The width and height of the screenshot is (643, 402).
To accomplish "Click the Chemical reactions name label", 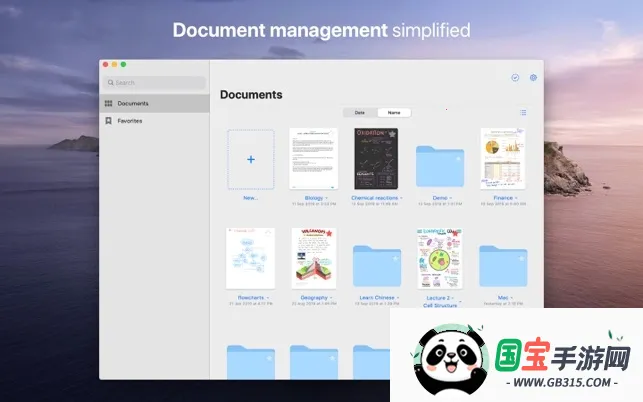I will (x=374, y=198).
